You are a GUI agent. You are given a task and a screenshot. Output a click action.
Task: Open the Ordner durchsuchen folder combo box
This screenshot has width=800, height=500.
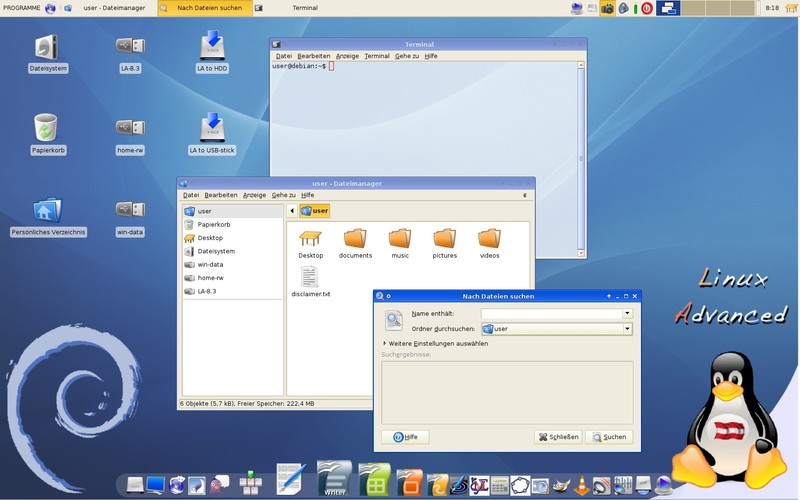click(x=557, y=329)
